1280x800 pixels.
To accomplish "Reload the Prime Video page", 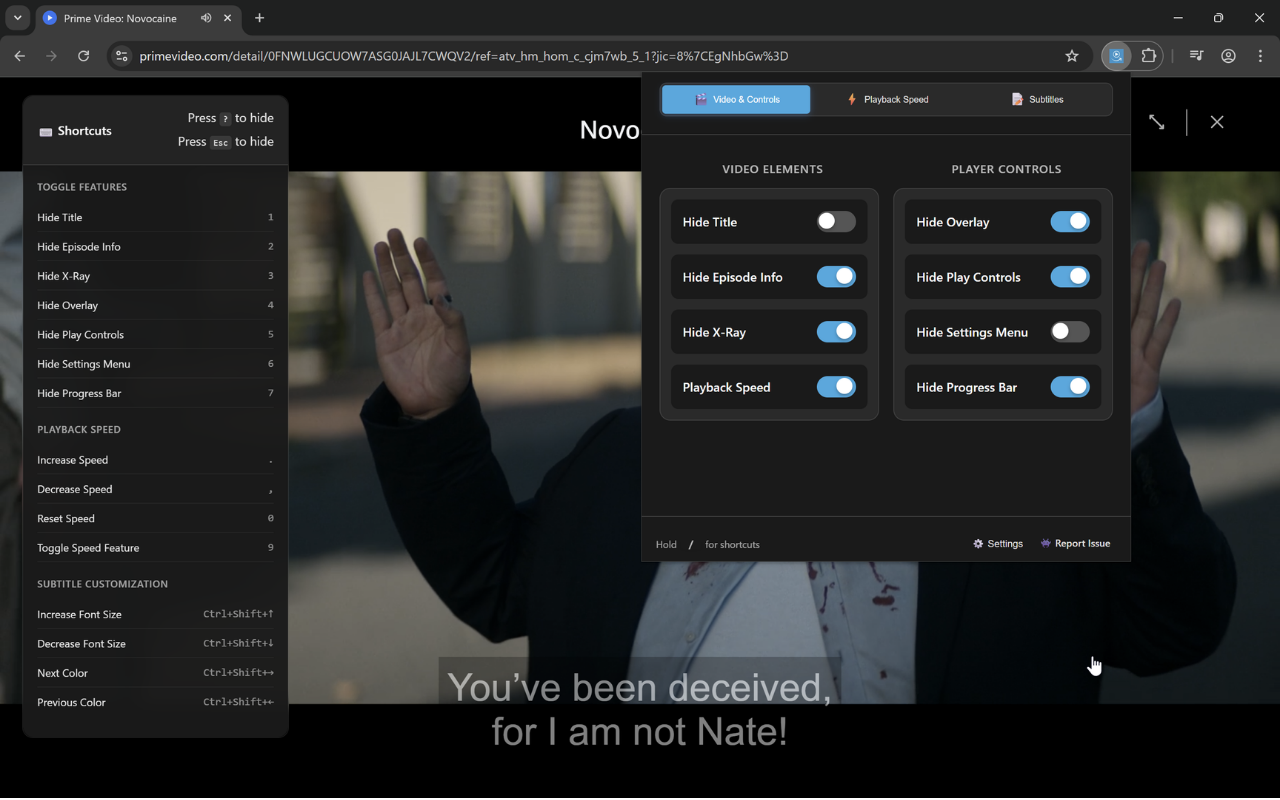I will coord(84,56).
